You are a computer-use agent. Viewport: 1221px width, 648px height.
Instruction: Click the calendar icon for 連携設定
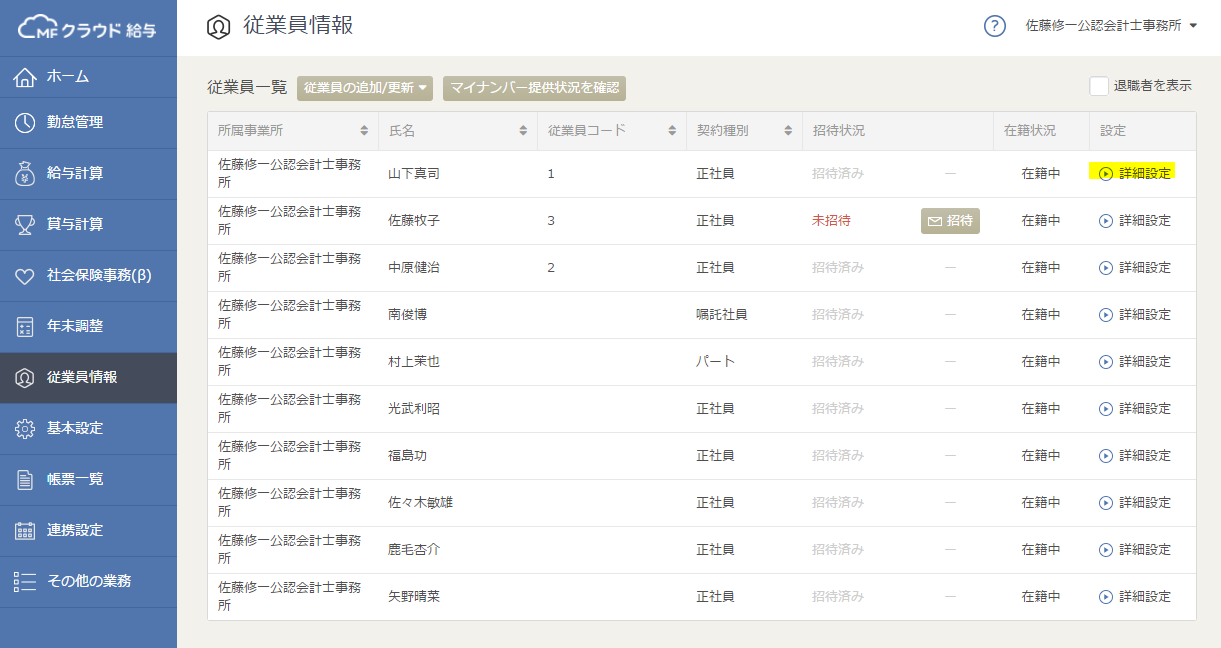(x=26, y=531)
